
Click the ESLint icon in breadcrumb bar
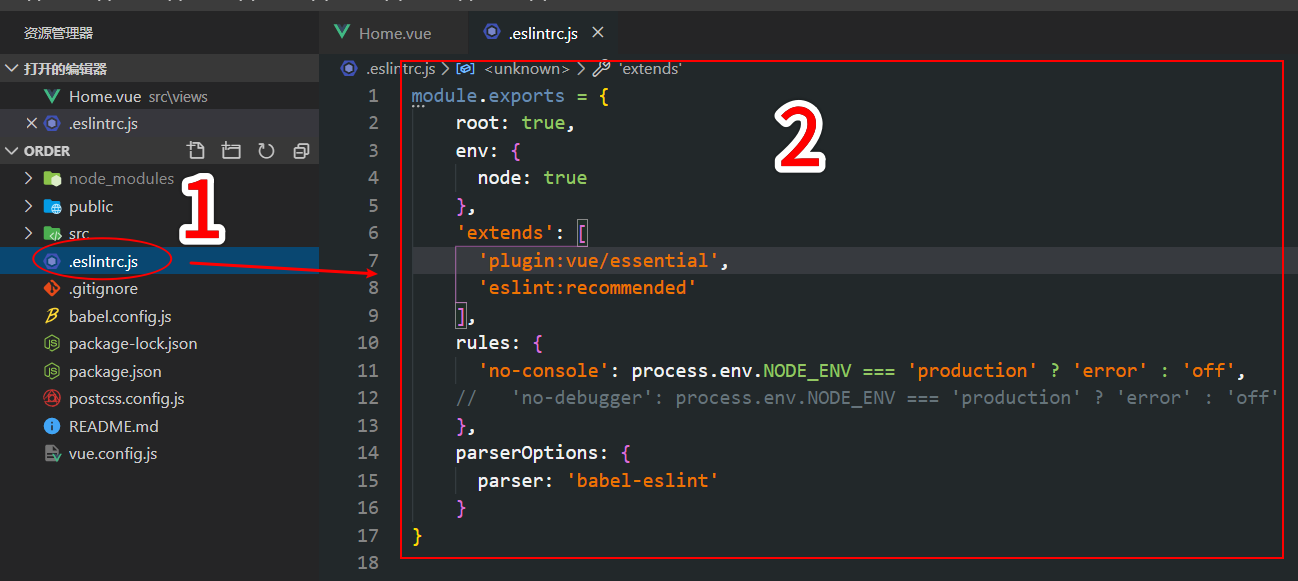tap(349, 69)
